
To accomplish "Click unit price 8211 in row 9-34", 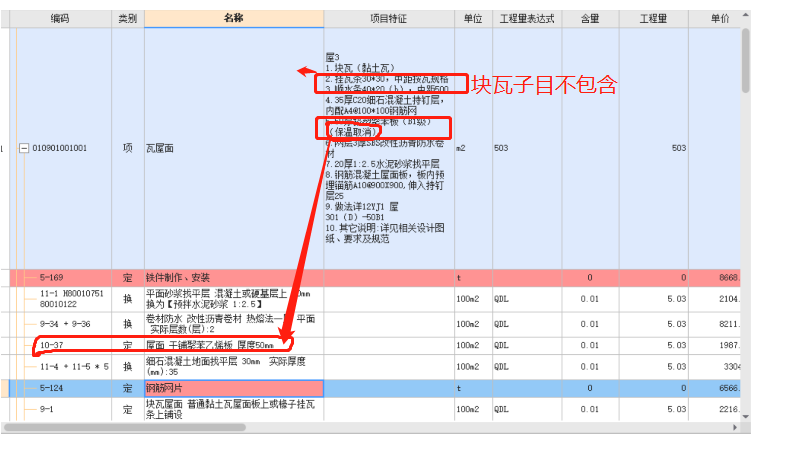I will tap(714, 324).
